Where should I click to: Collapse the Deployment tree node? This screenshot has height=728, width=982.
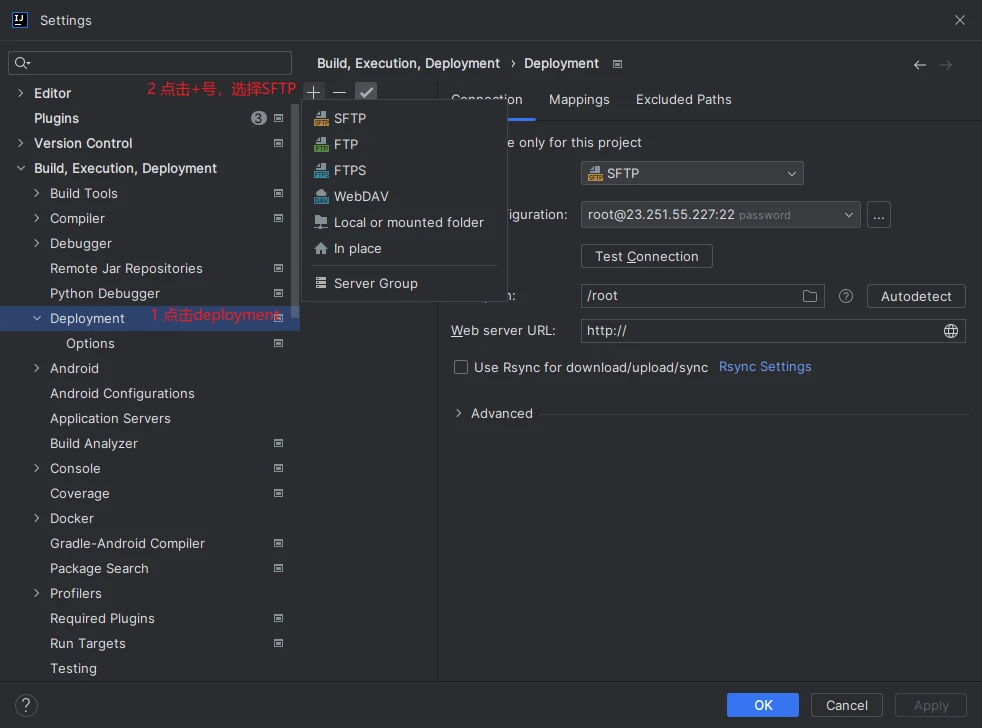(x=36, y=318)
